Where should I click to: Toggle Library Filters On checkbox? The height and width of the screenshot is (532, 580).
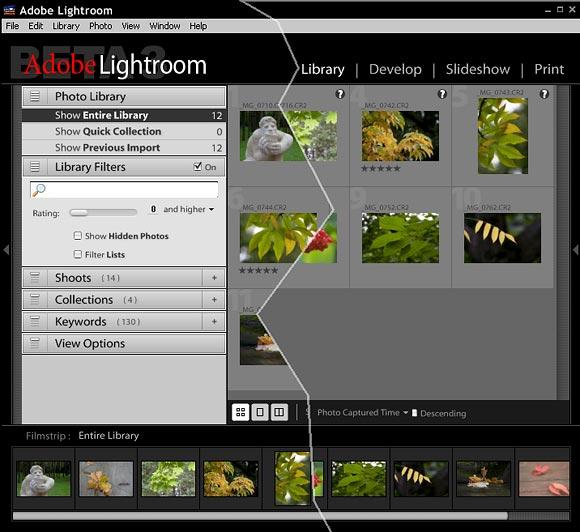pos(198,166)
